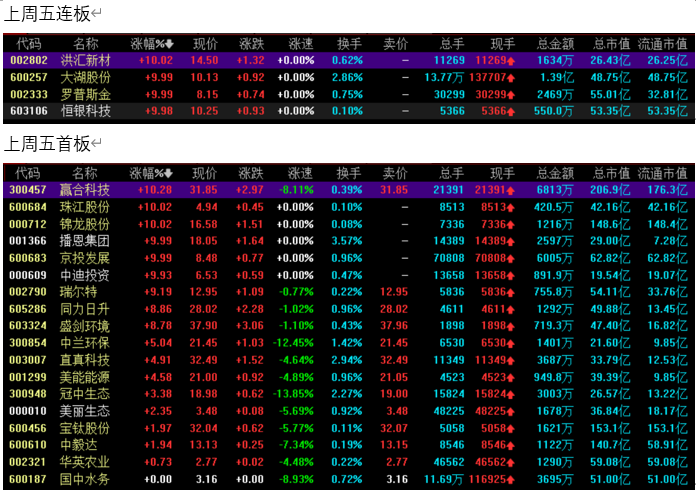Viewport: 696px width, 494px height.
Task: Click 流通市值 column header in the 连板 table
Action: click(662, 43)
